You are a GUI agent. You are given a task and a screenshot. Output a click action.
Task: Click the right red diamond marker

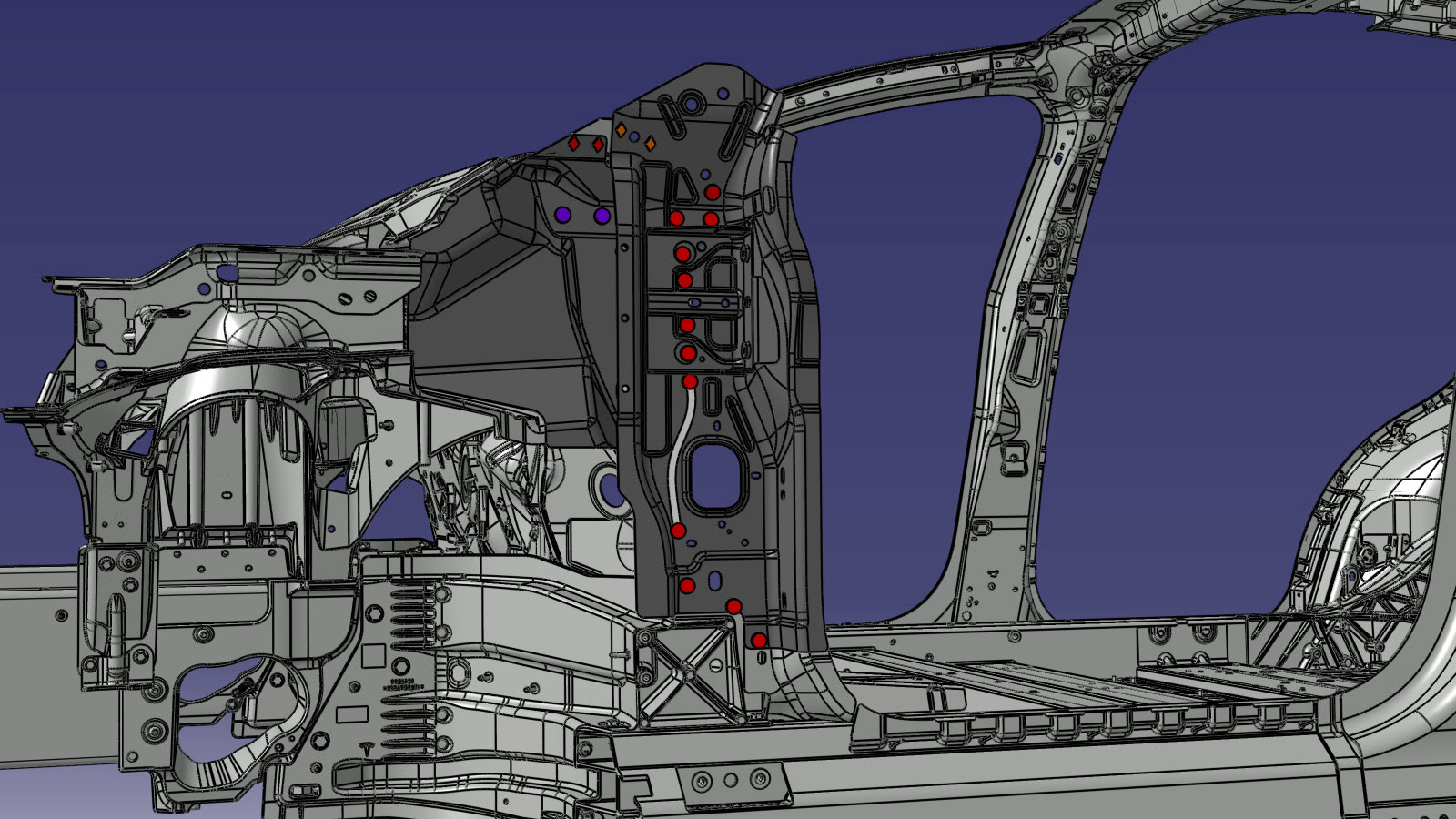[x=598, y=145]
